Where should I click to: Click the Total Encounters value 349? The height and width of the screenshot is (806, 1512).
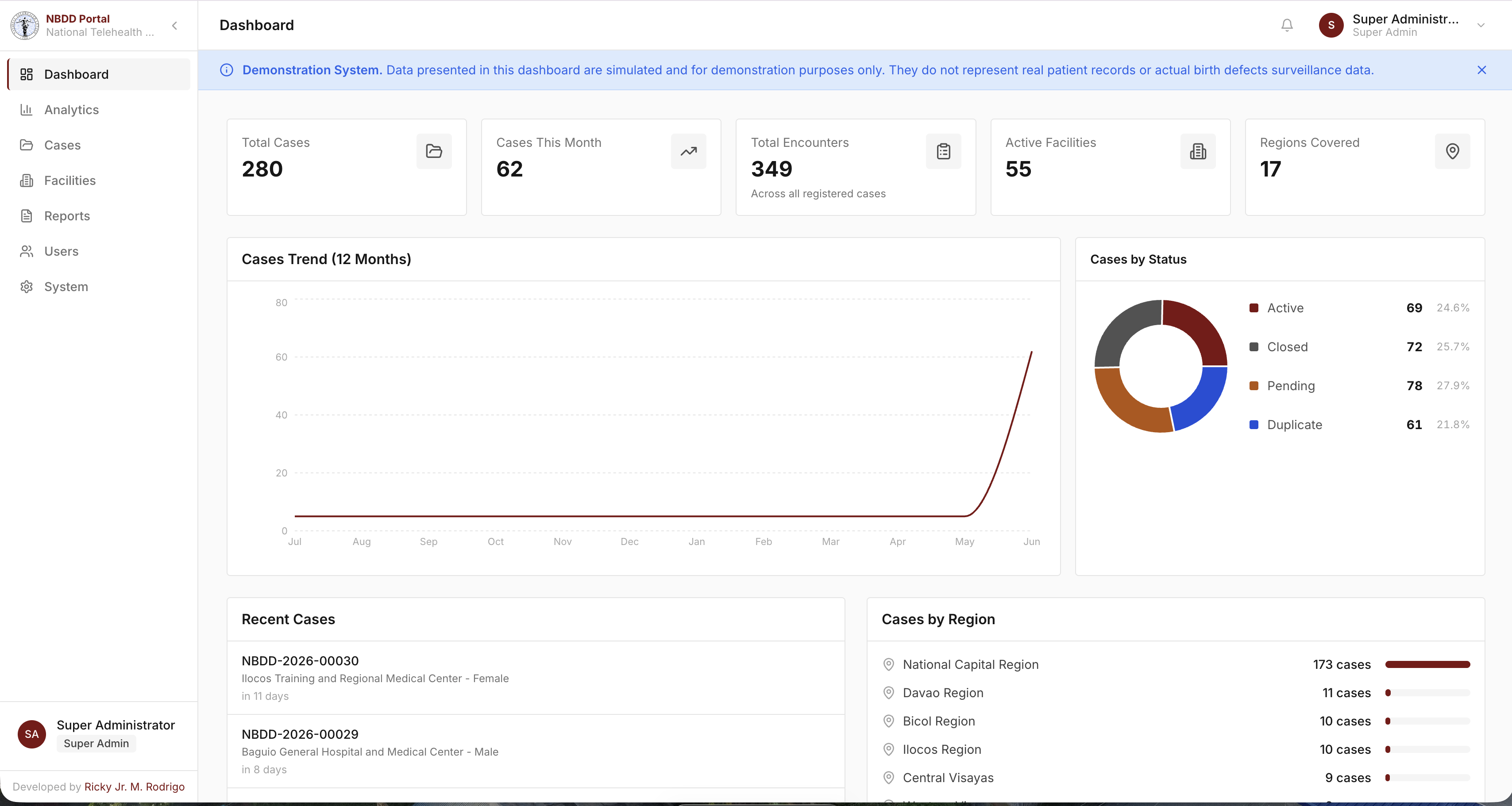coord(772,169)
